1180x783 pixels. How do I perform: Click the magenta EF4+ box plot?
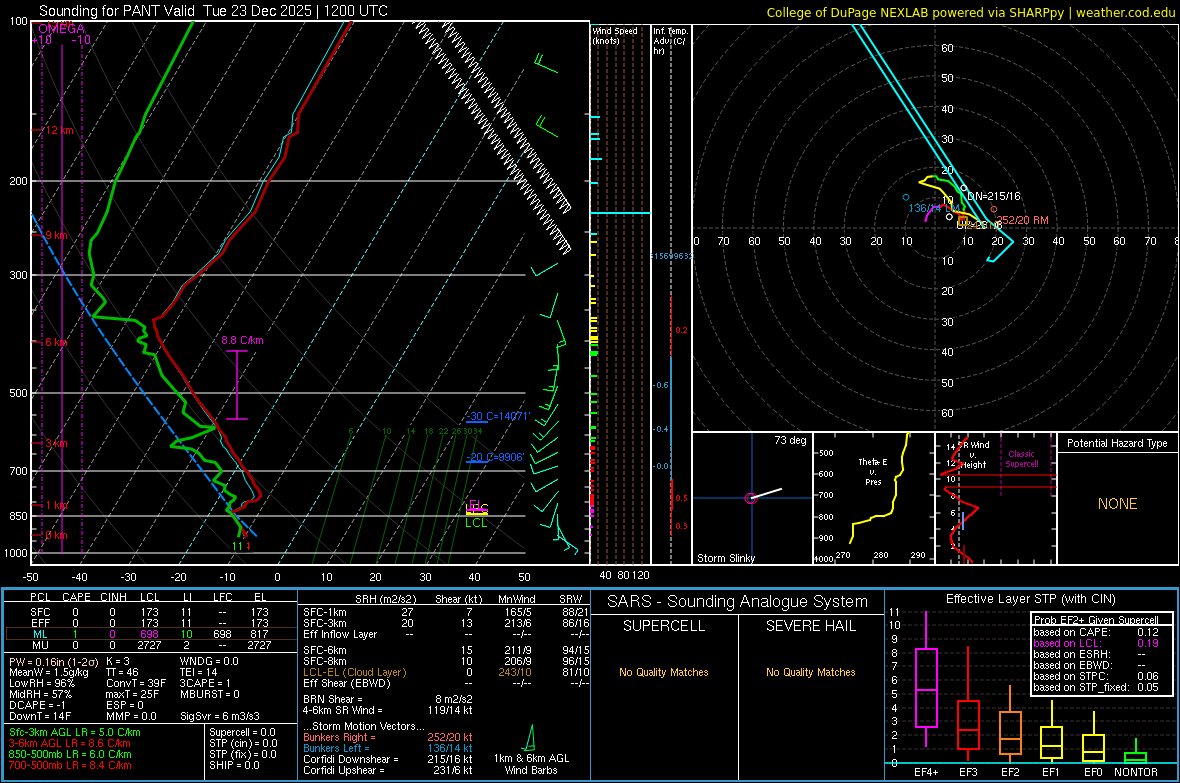[x=926, y=679]
